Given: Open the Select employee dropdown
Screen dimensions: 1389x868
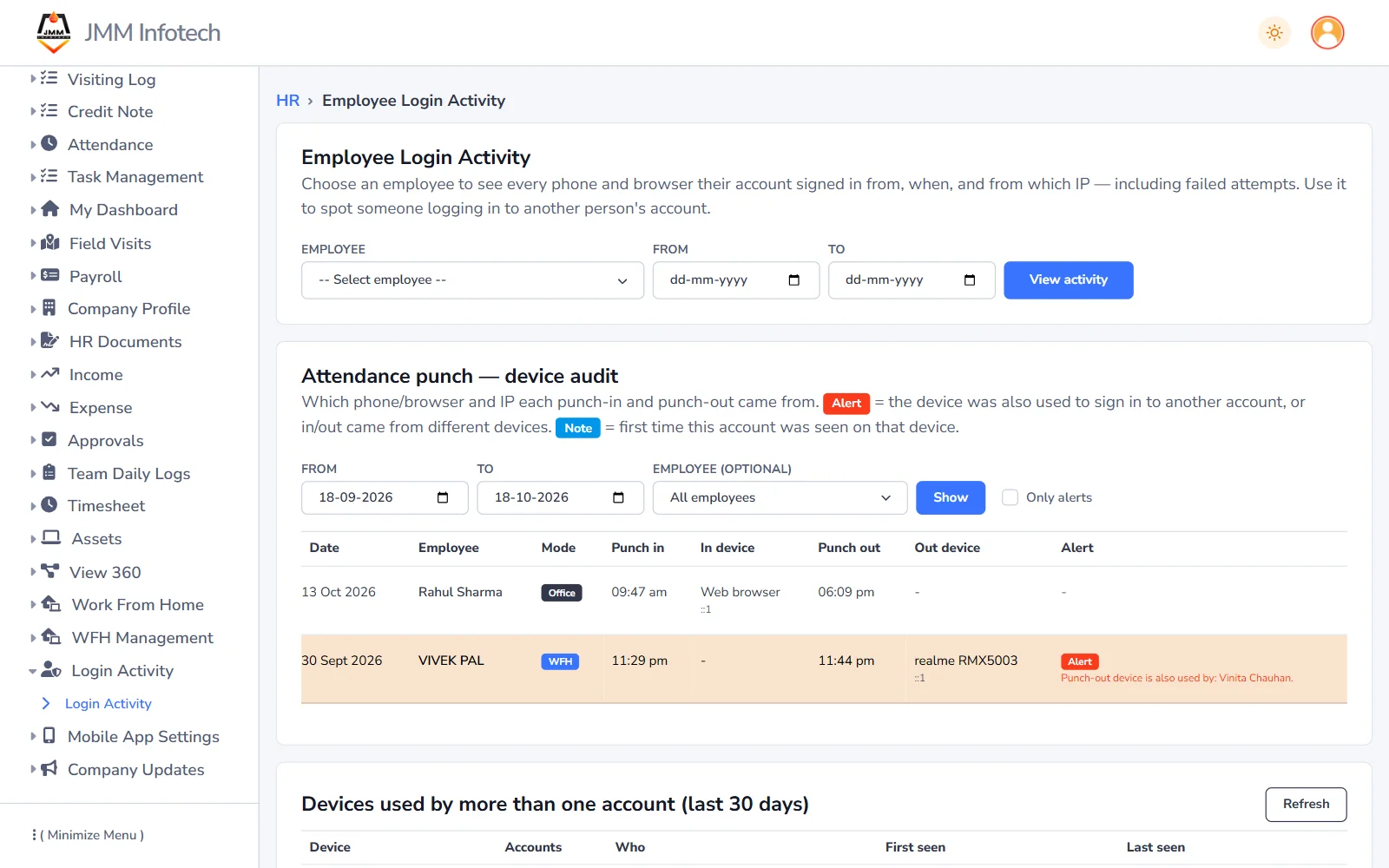Looking at the screenshot, I should (x=472, y=280).
